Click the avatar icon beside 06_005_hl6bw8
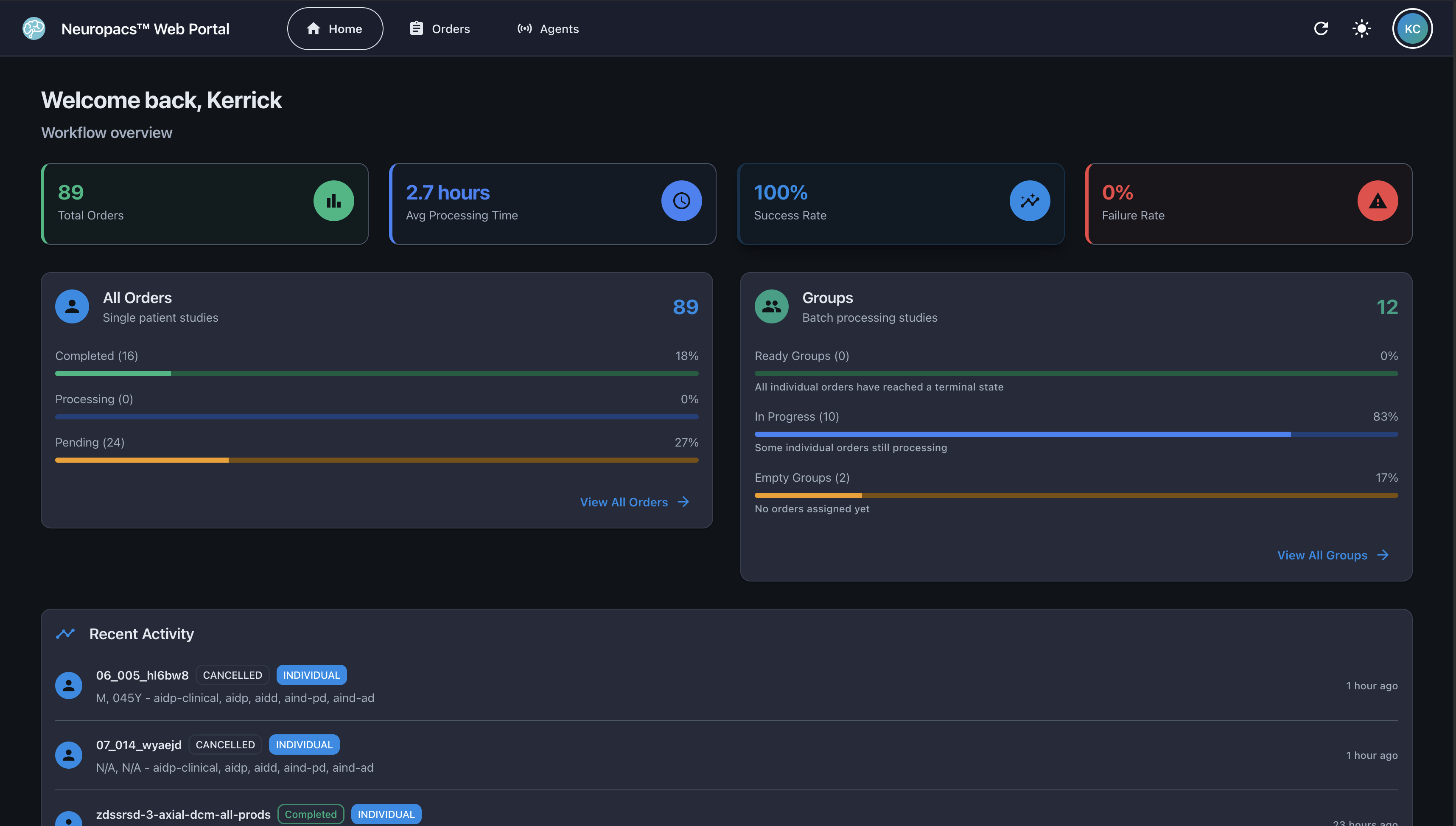Viewport: 1456px width, 826px height. click(x=69, y=685)
